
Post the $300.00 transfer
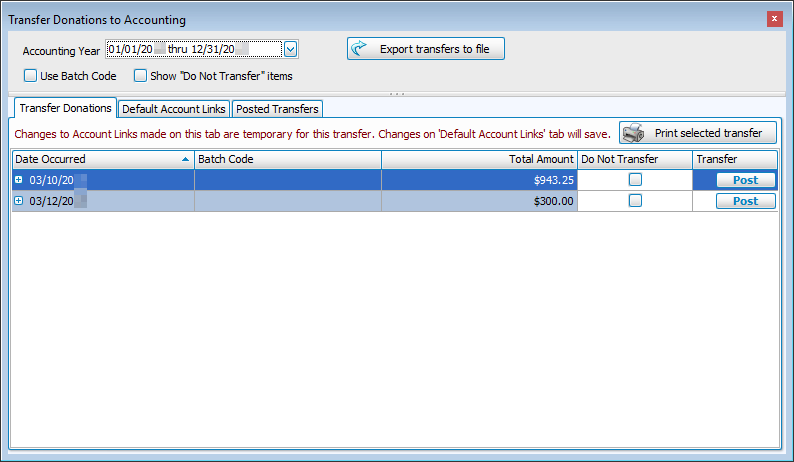tap(745, 201)
